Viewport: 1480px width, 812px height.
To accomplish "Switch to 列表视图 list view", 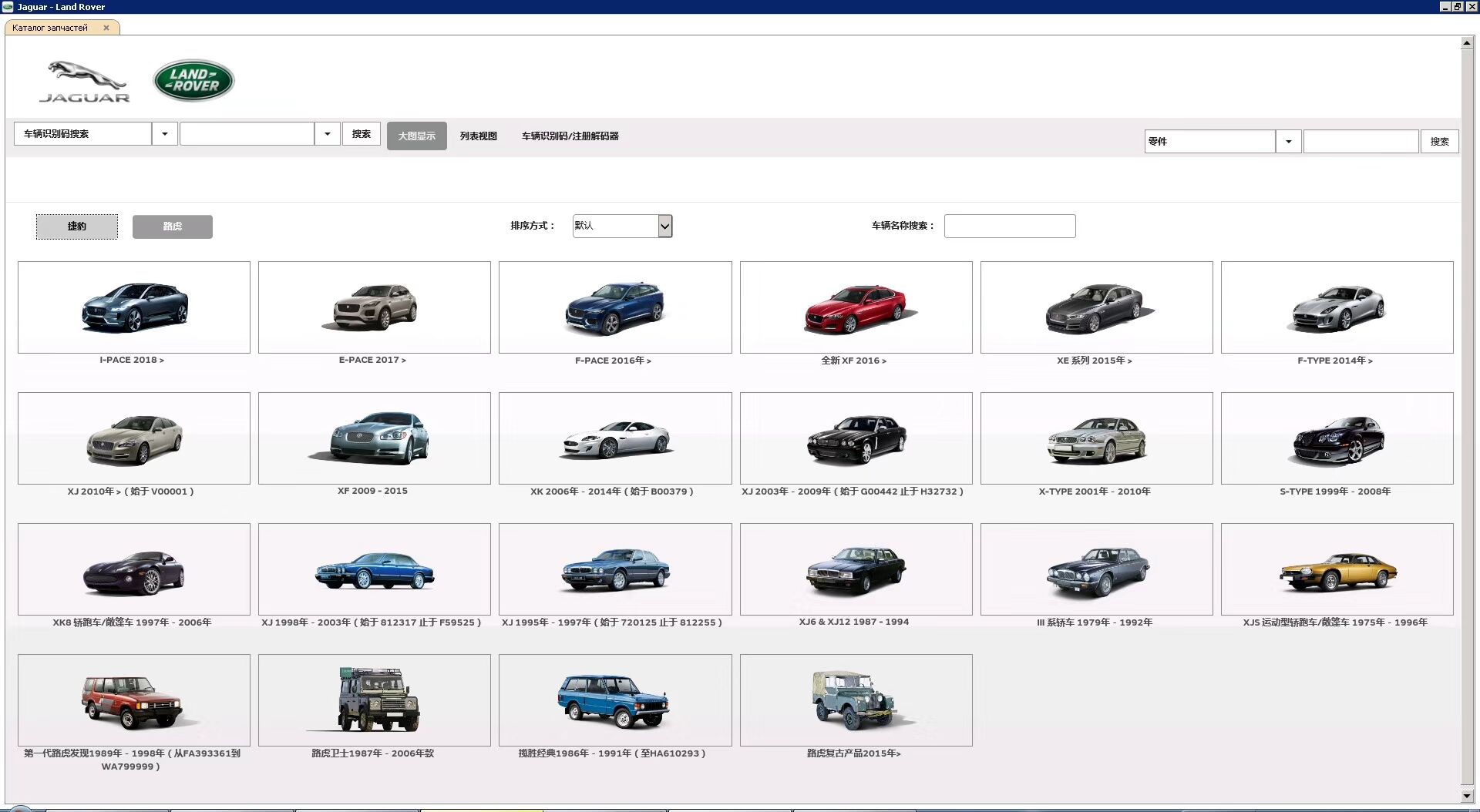I will pyautogui.click(x=479, y=136).
